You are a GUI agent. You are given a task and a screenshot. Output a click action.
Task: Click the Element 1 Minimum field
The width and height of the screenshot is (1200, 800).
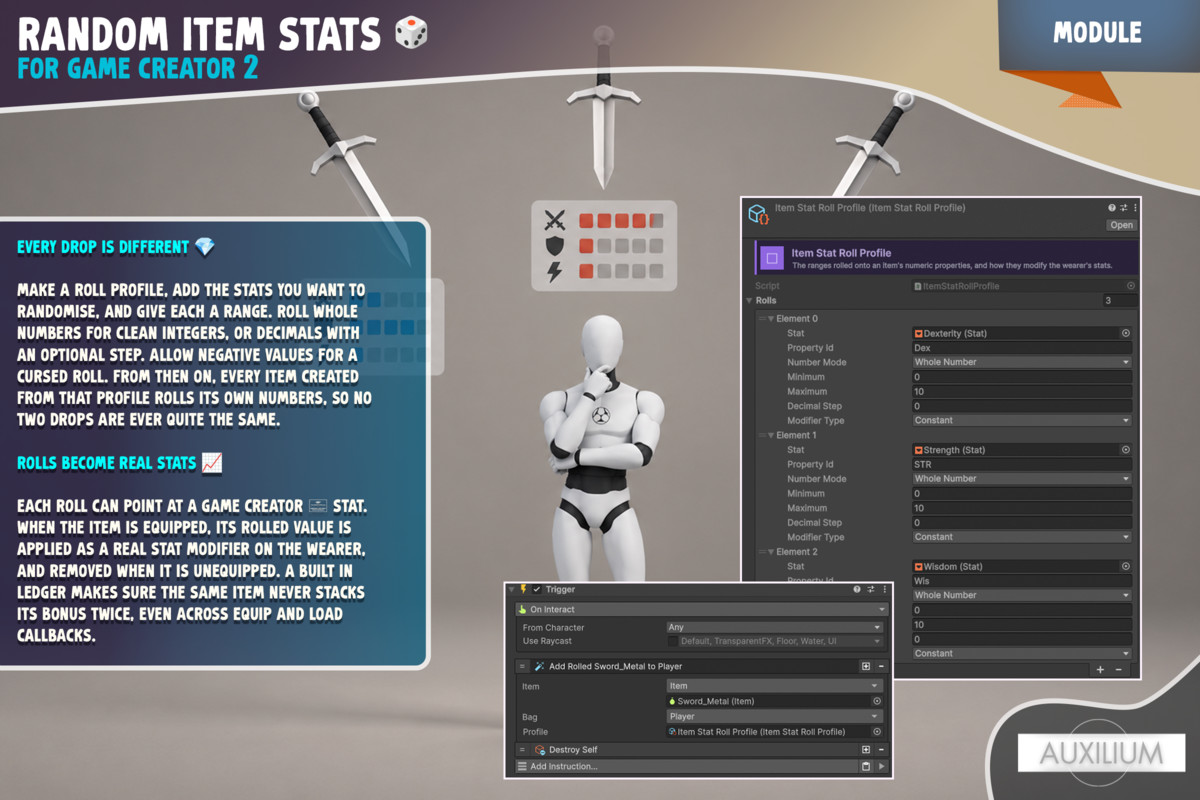[x=1022, y=494]
